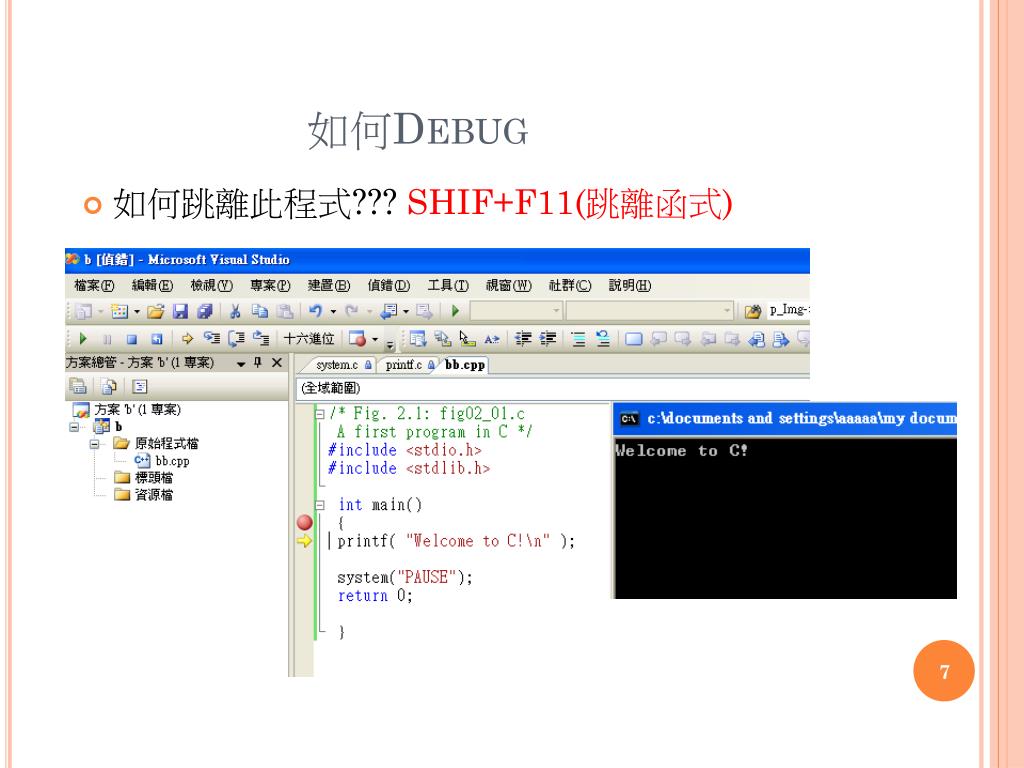Open the 編輯(E) menu

tap(152, 285)
